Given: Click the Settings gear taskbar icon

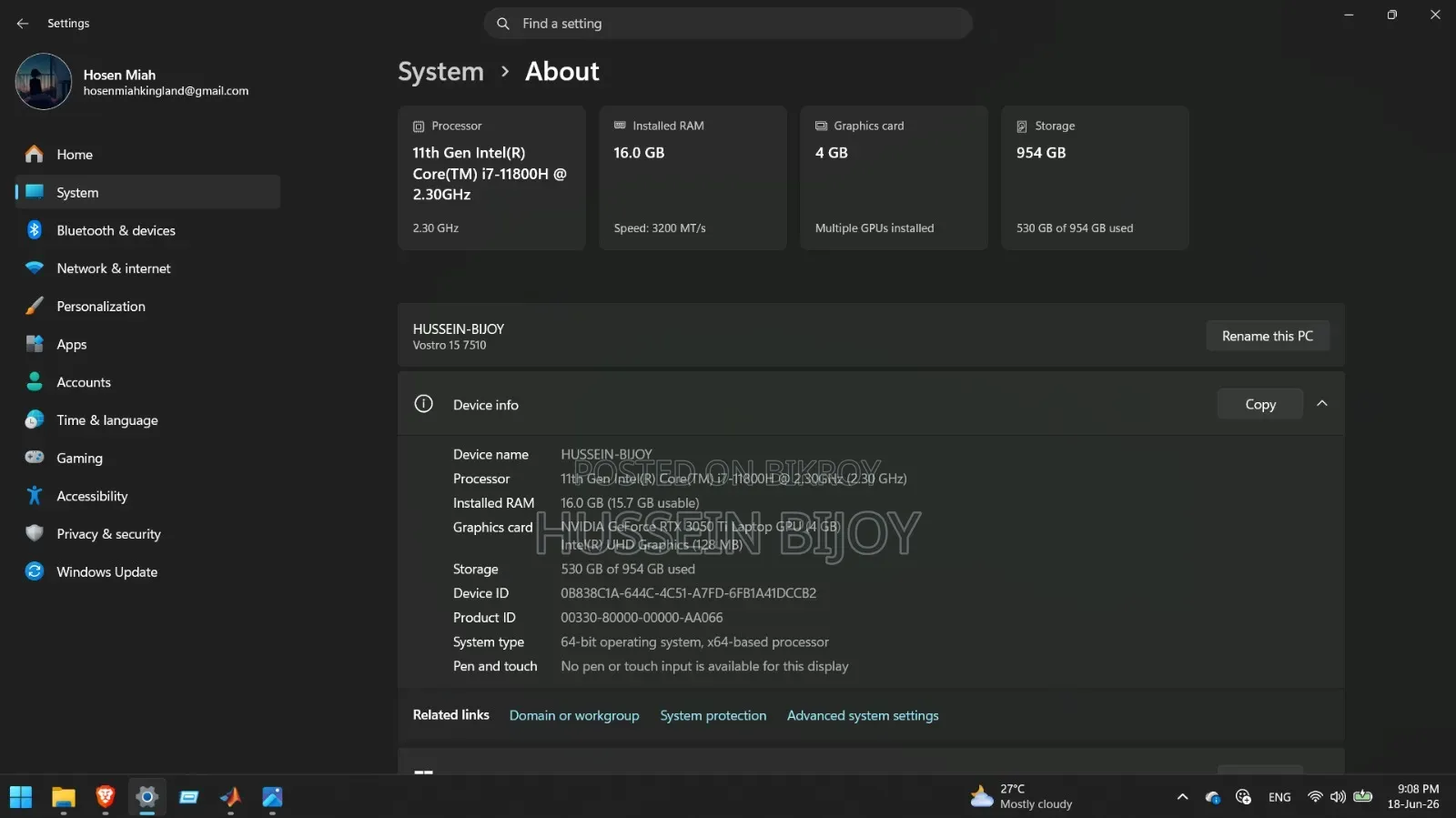Looking at the screenshot, I should 147,798.
